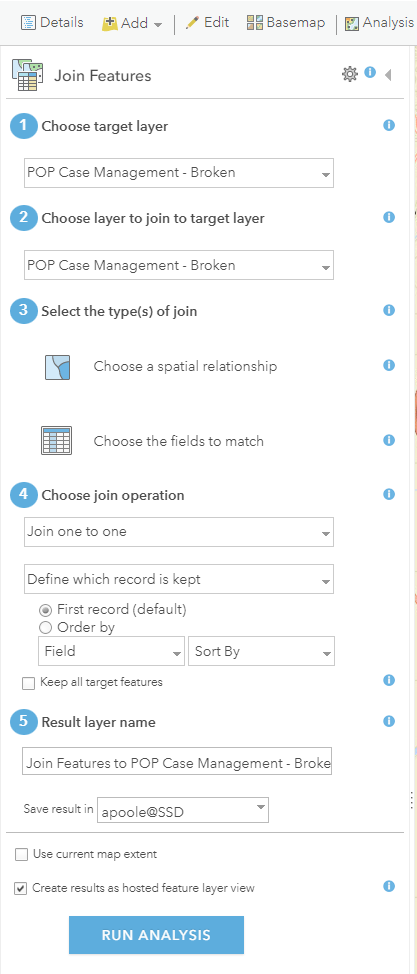Screen dimensions: 417x974
Task: Open the Basemap menu
Action: pos(286,23)
